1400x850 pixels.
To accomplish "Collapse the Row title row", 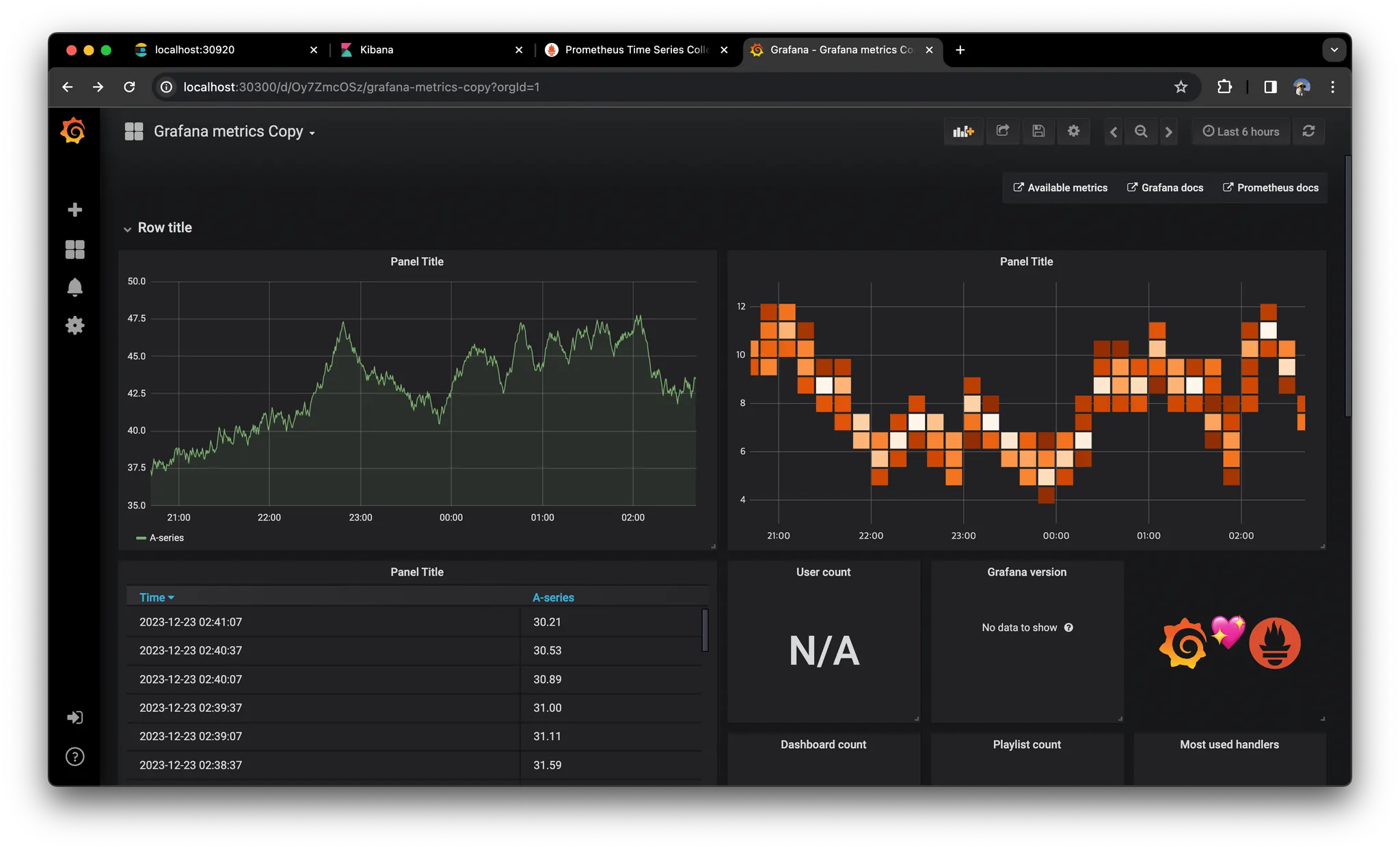I will coord(164,228).
